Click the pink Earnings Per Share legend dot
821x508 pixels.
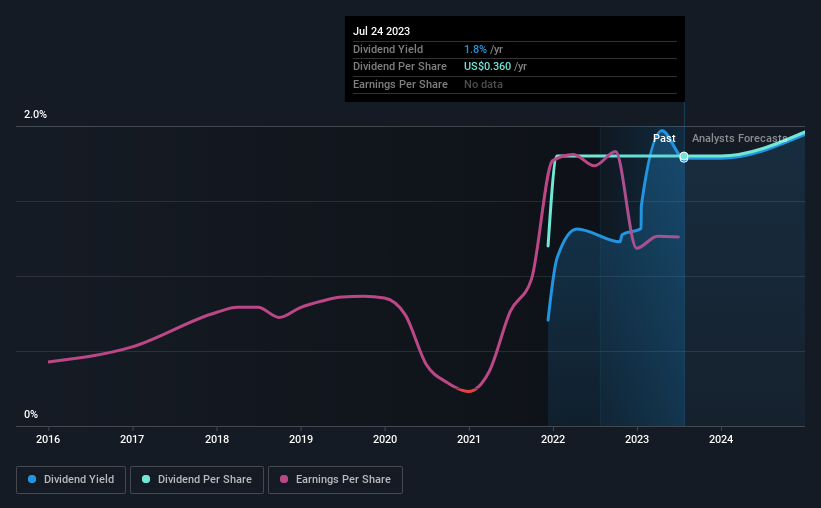[x=282, y=480]
